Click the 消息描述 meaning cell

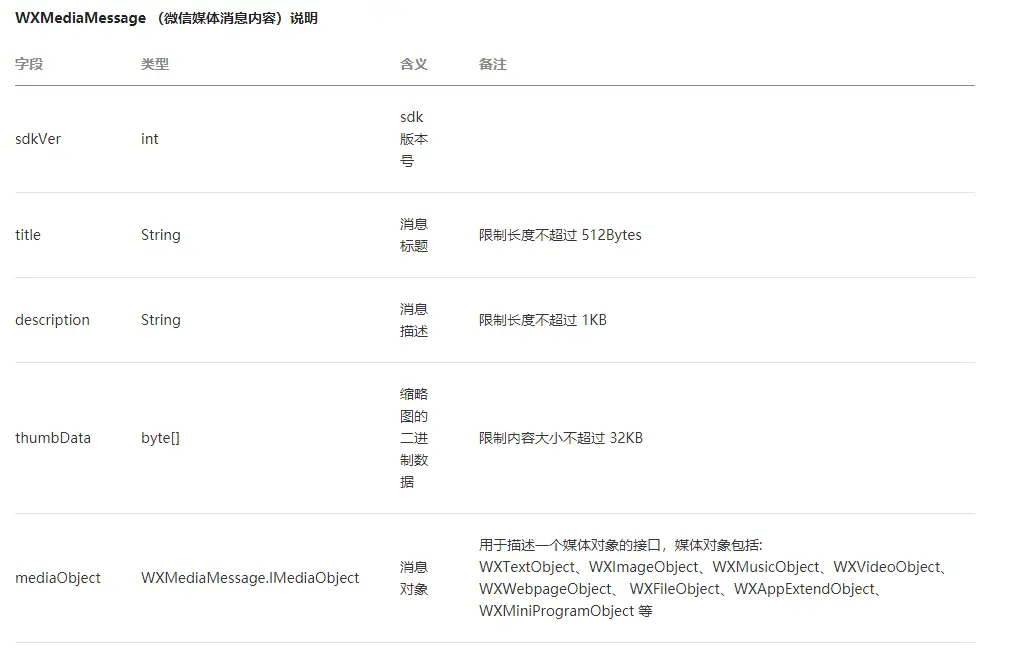point(413,320)
